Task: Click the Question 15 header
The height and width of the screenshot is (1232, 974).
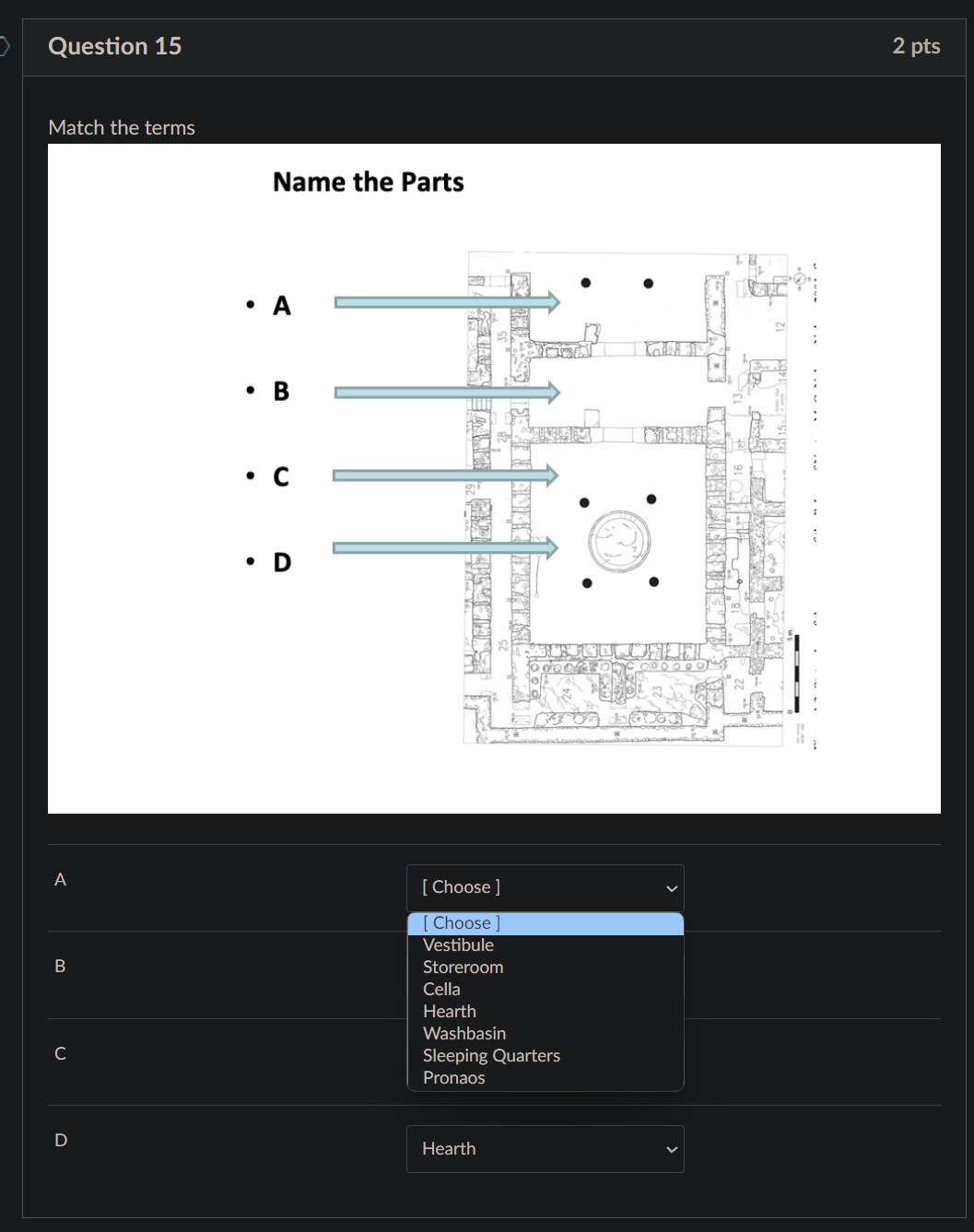Action: [114, 45]
